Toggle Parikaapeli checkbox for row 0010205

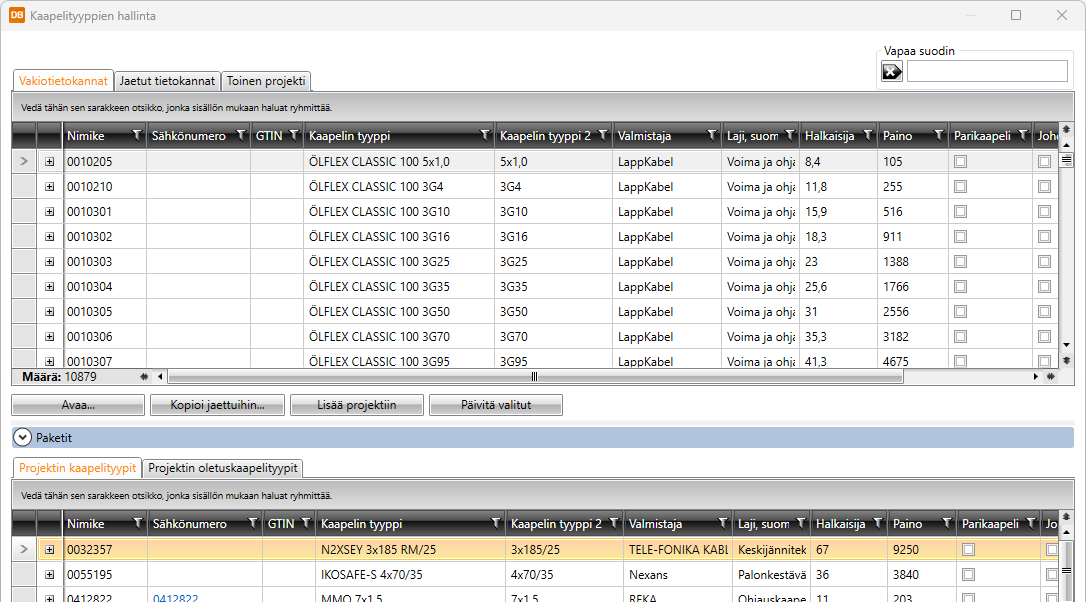coord(960,161)
